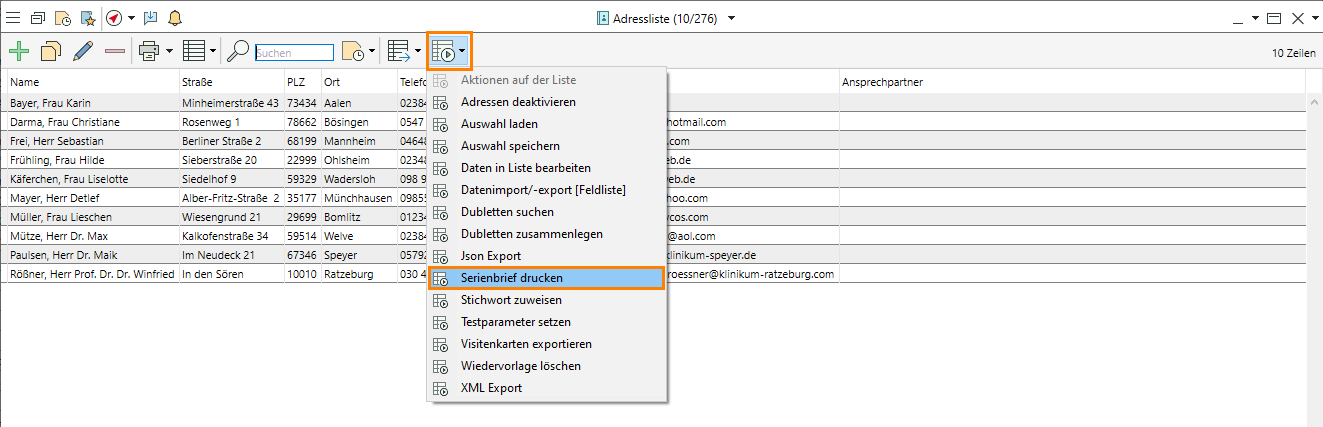
Task: Expand the list export dropdown arrow
Action: click(x=418, y=50)
